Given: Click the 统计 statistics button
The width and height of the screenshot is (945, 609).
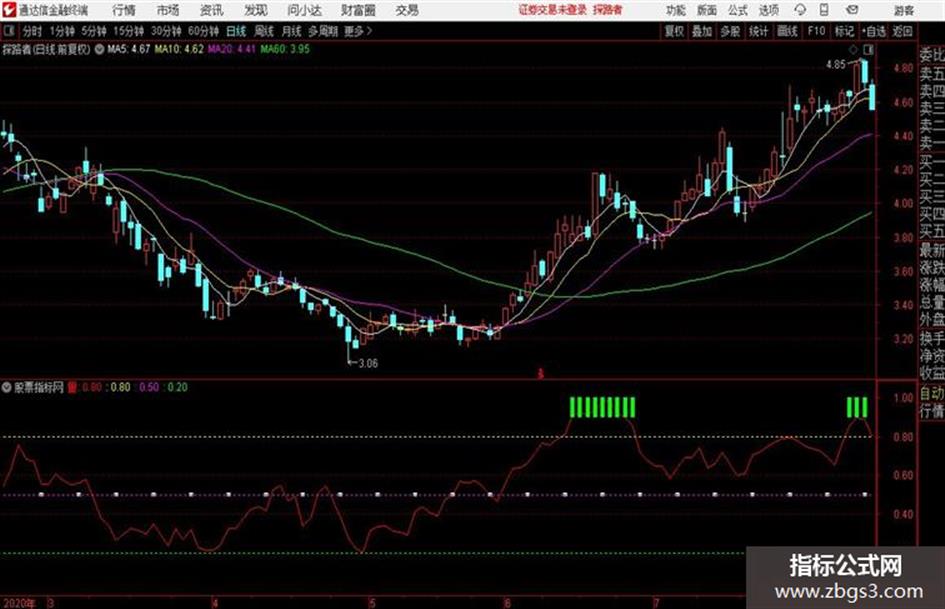Looking at the screenshot, I should tap(758, 31).
